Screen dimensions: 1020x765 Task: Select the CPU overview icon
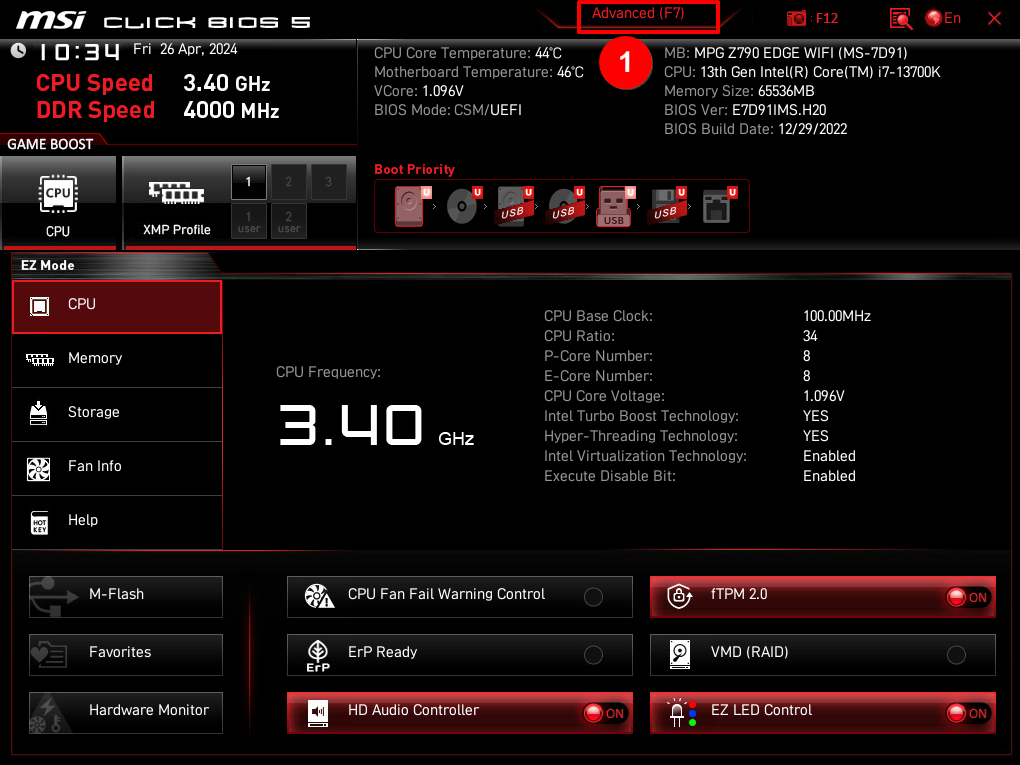point(116,306)
